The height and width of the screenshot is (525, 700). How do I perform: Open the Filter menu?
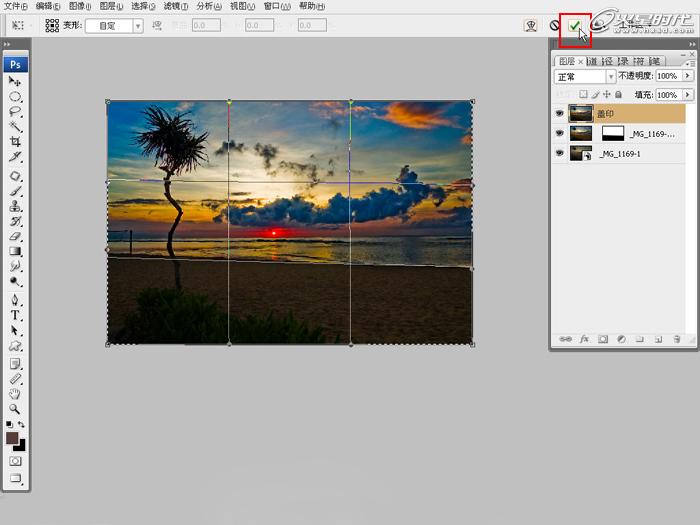click(x=175, y=6)
